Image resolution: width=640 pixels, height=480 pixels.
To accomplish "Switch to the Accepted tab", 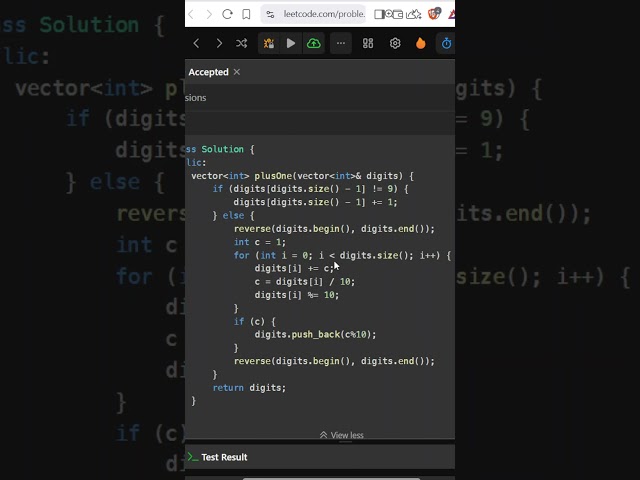I will [209, 72].
